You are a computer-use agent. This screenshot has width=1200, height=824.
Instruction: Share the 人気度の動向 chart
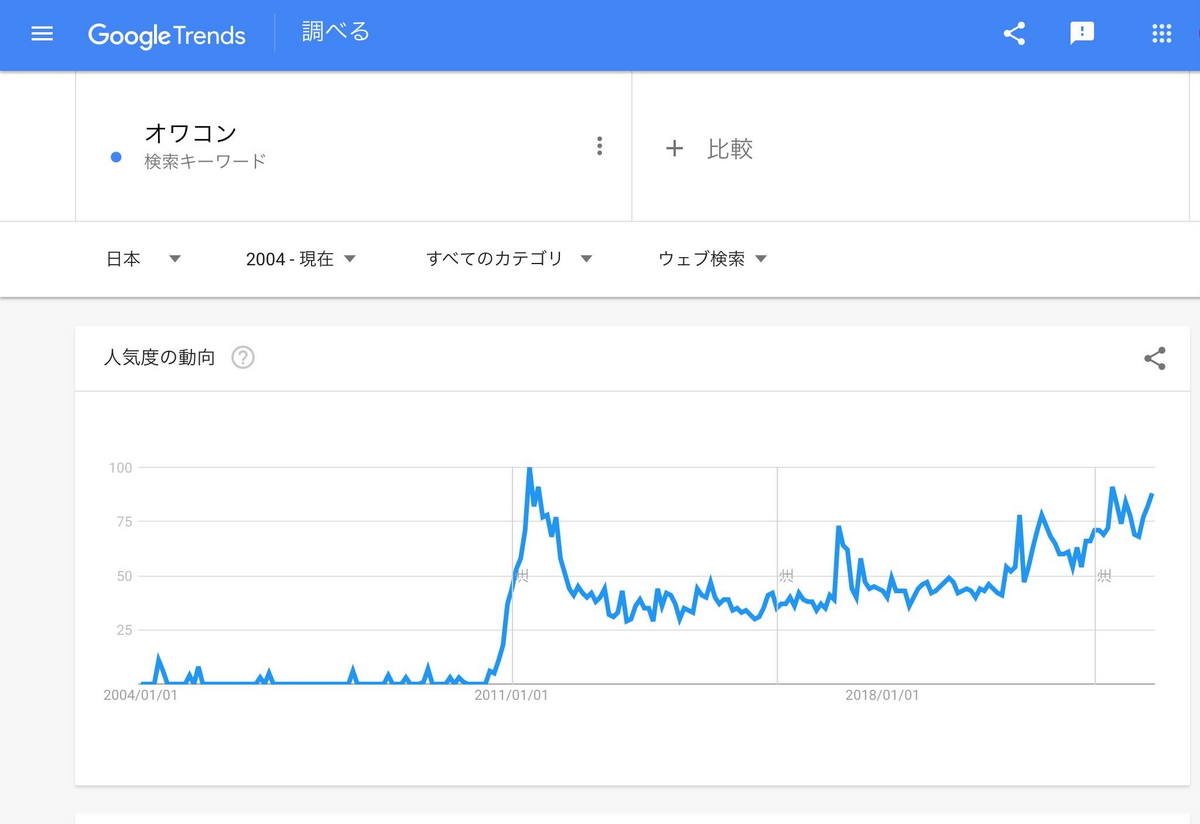tap(1155, 358)
